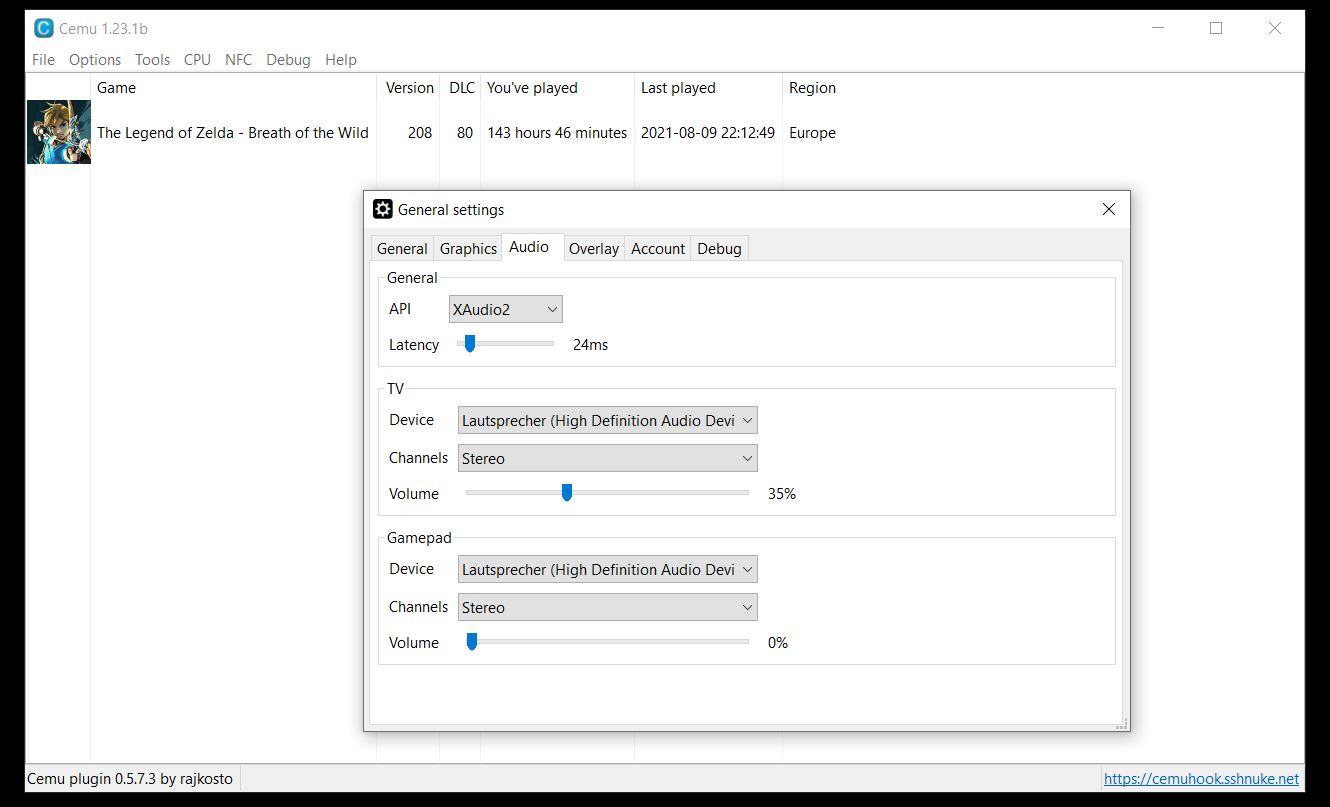This screenshot has width=1330, height=807.
Task: Open the CPU menu
Action: pyautogui.click(x=197, y=60)
